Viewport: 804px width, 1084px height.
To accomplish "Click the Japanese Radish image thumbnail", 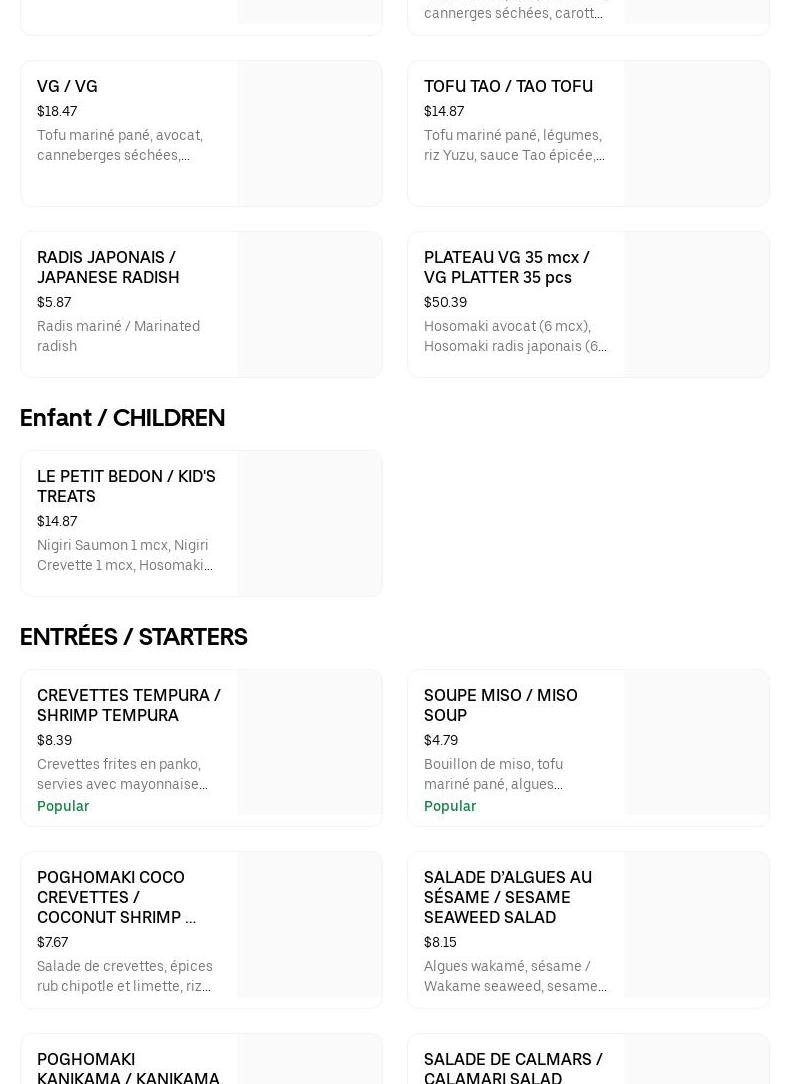I will click(309, 305).
